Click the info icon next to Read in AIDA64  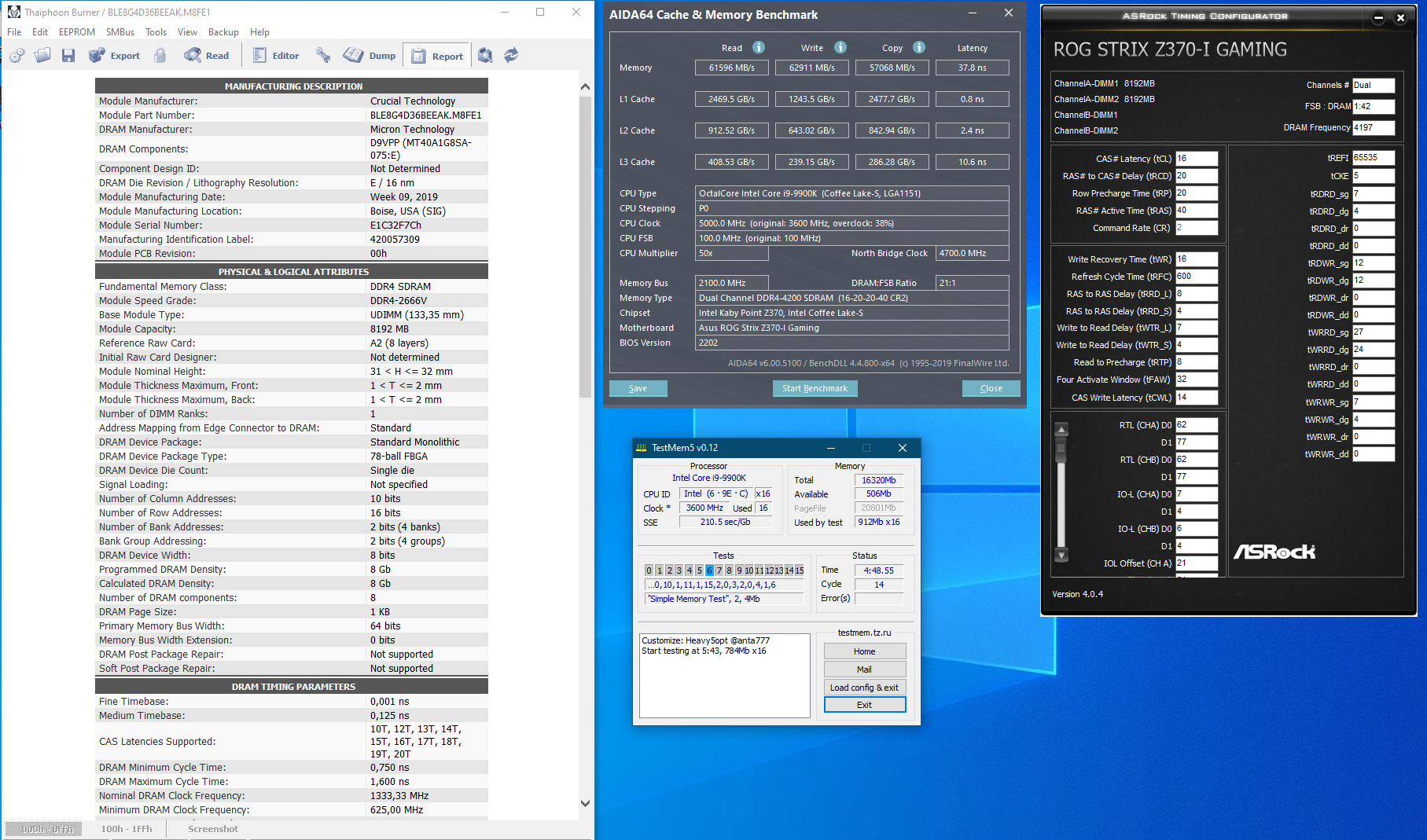coord(759,47)
